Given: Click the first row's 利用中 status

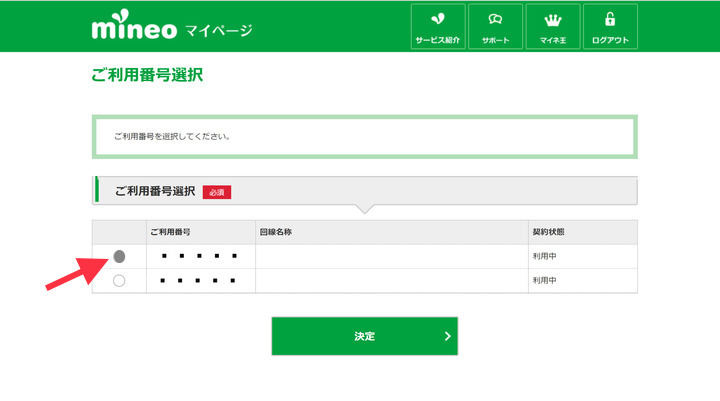Looking at the screenshot, I should click(x=543, y=257).
